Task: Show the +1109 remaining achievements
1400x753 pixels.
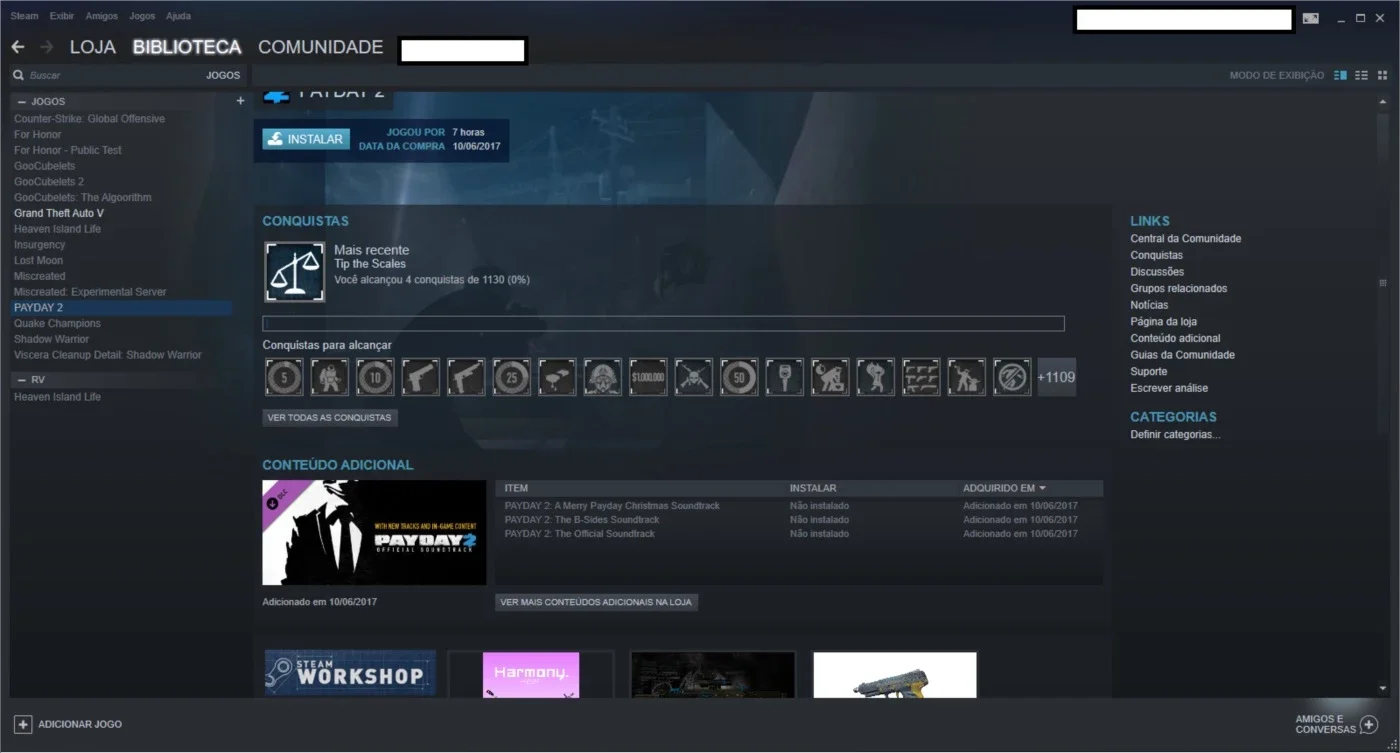Action: point(1057,377)
